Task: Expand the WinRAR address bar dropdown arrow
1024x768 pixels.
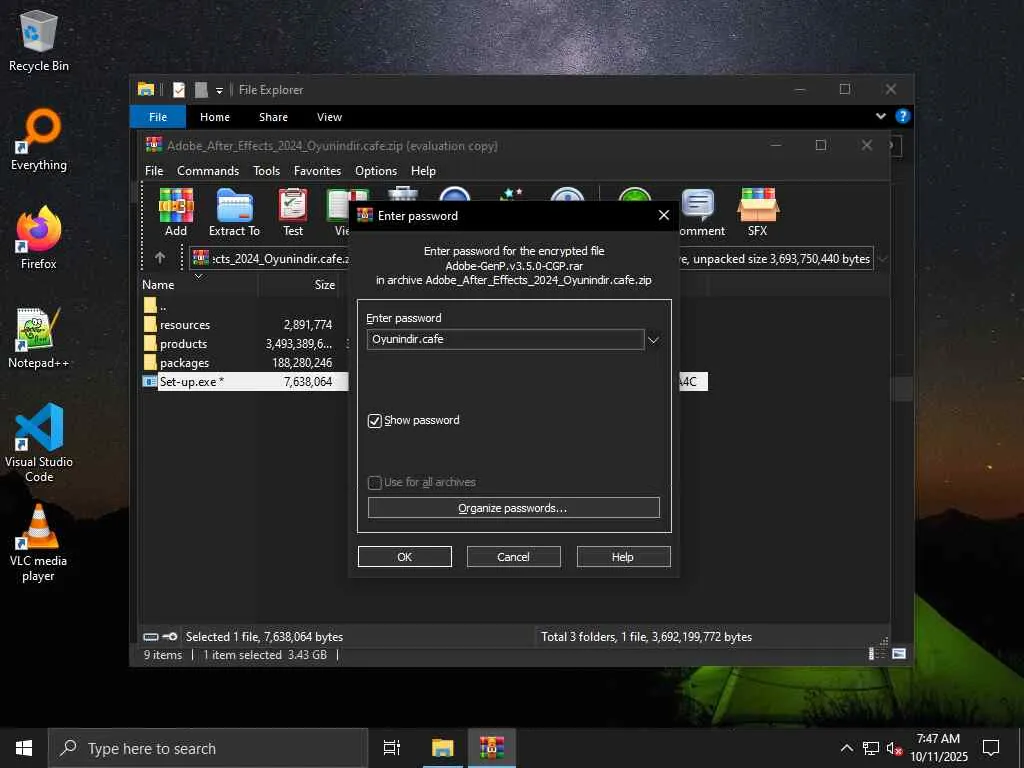Action: pos(882,259)
